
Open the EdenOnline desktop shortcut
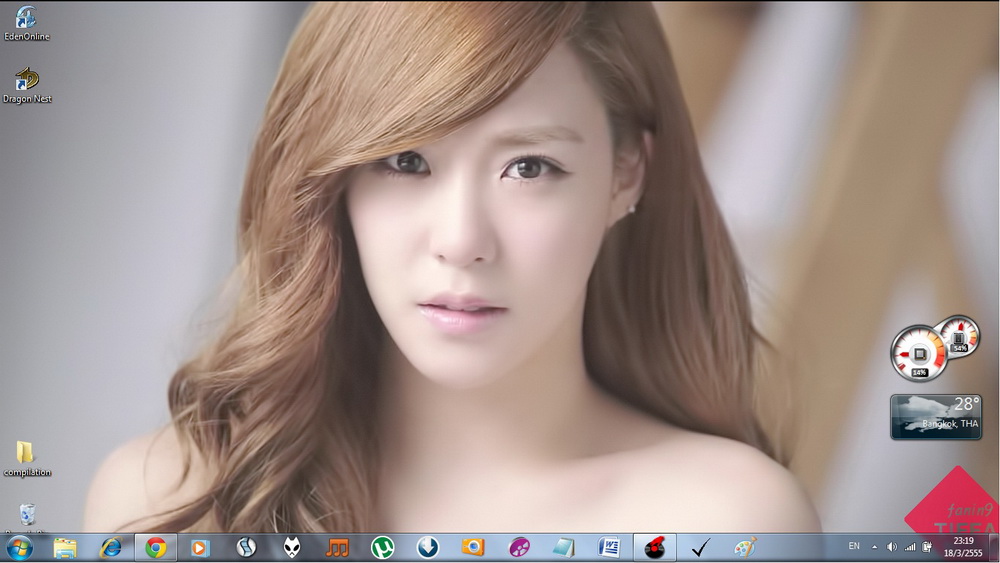click(x=26, y=23)
